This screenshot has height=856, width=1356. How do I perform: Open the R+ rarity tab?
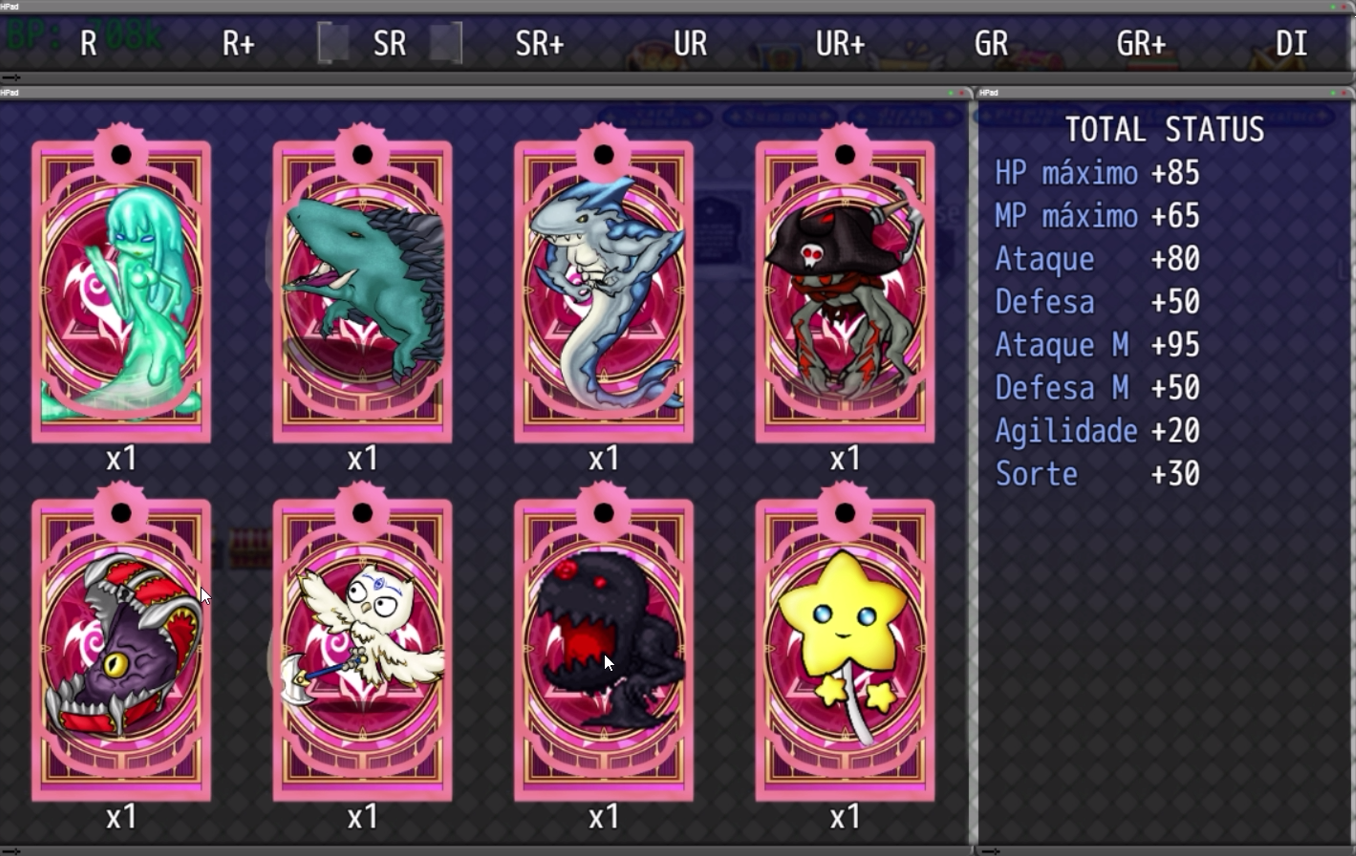click(239, 44)
